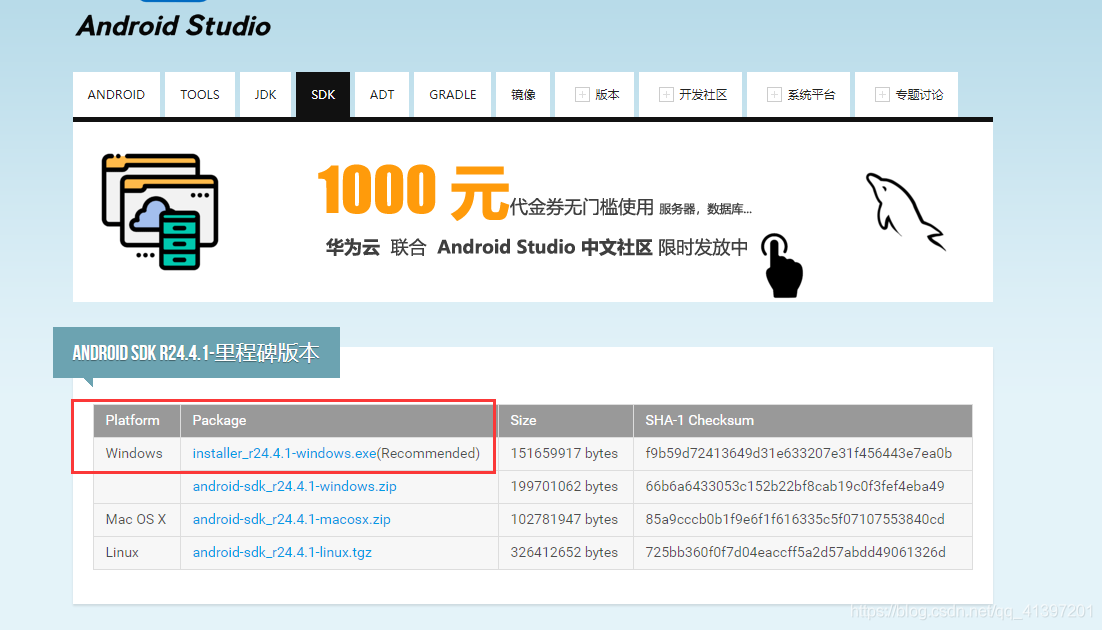Open the ADT tab
Image resolution: width=1102 pixels, height=630 pixels.
(x=382, y=94)
